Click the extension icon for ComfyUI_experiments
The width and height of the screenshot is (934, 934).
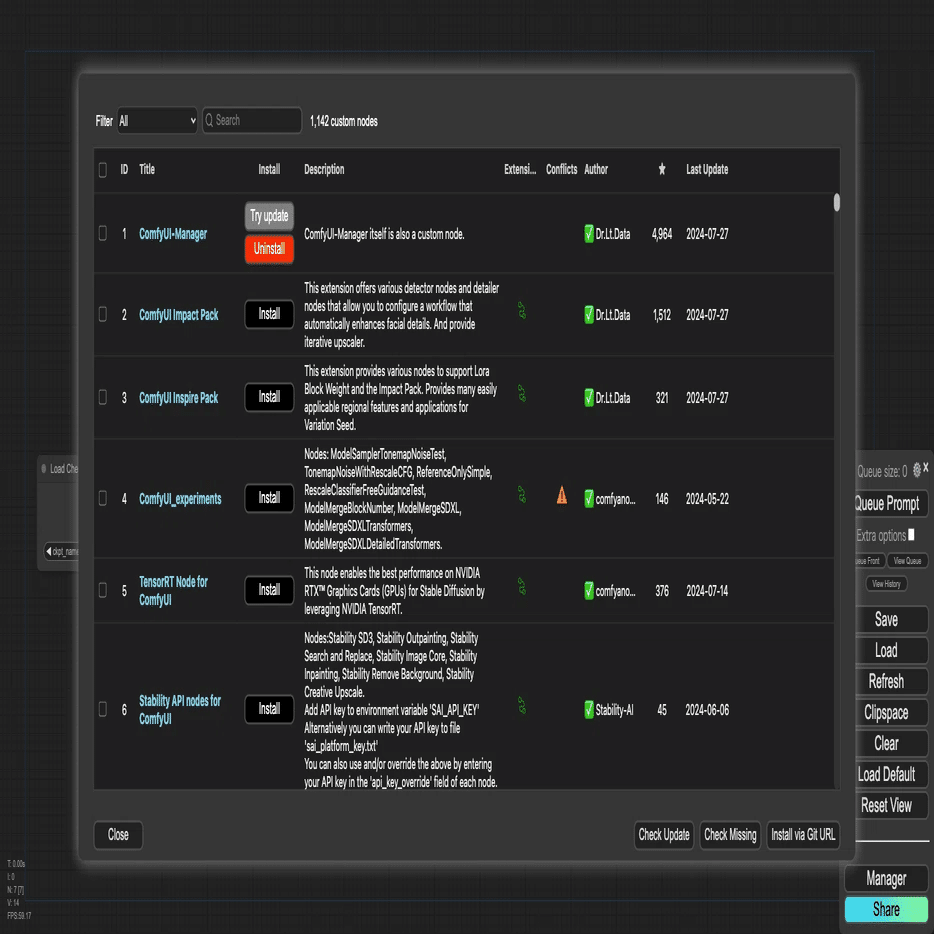tap(522, 495)
